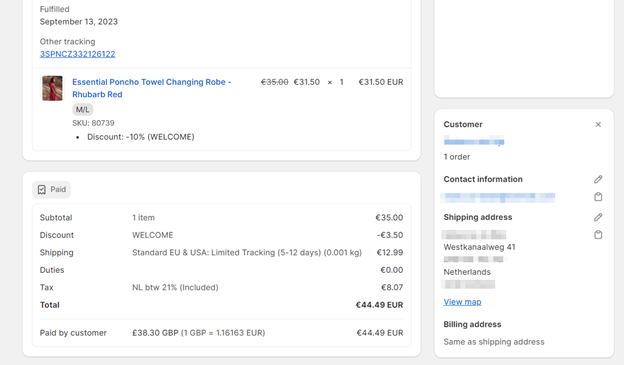Open View map link
Viewport: 624px width, 365px height.
462,302
